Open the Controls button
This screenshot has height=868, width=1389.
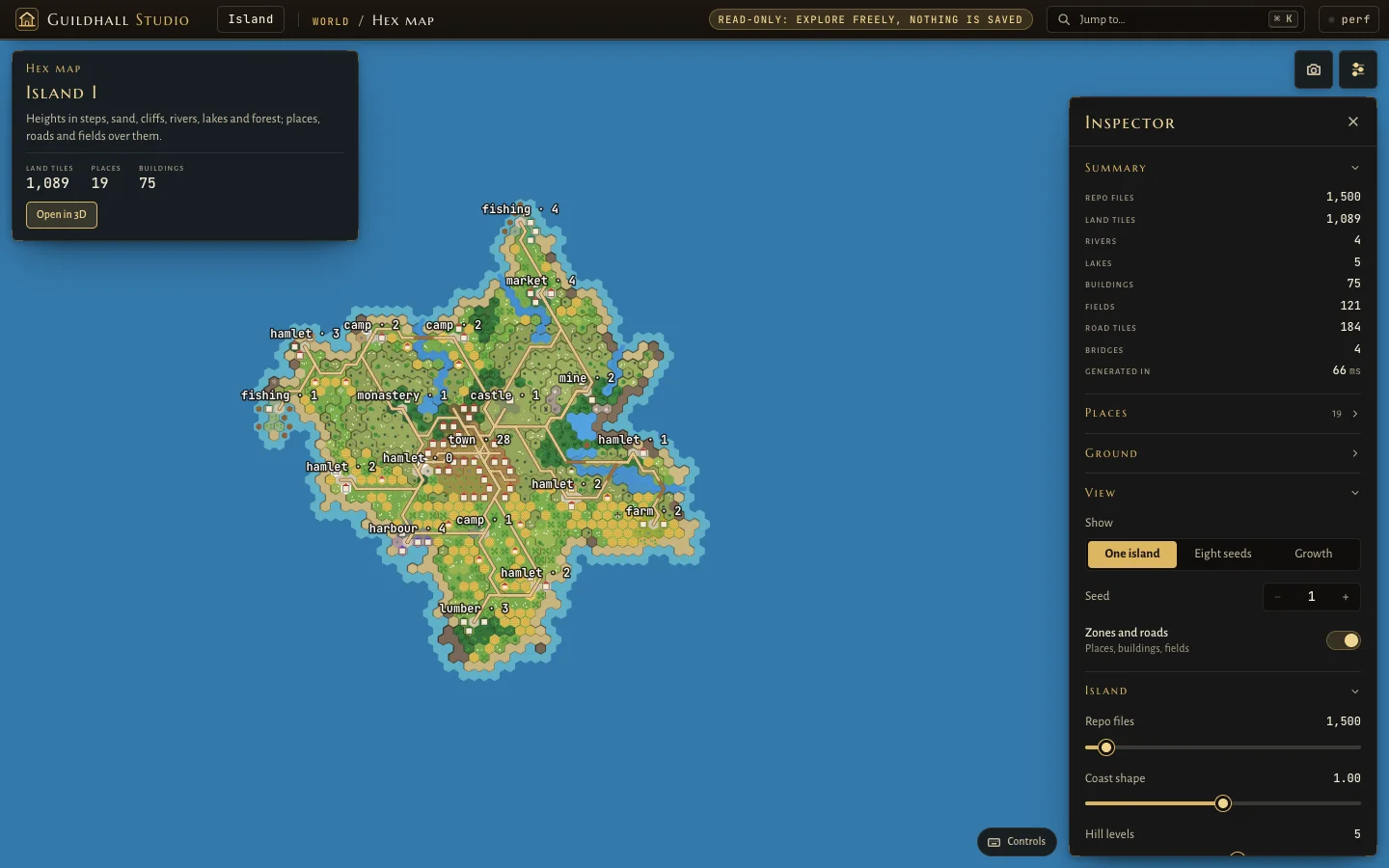pos(1017,842)
